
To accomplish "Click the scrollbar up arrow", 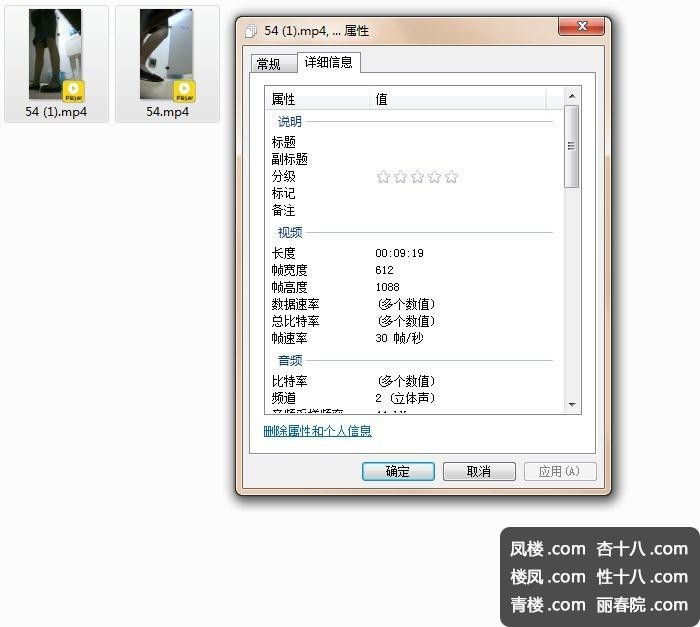I will pos(572,96).
